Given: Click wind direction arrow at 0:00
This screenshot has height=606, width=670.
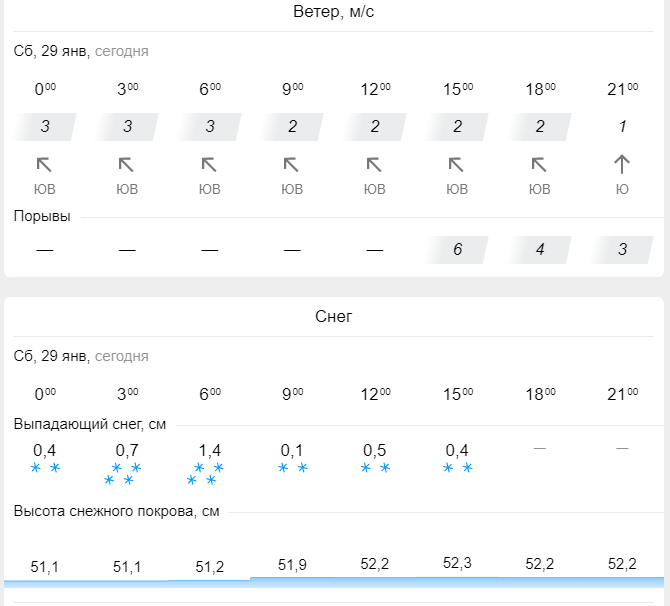Looking at the screenshot, I should [44, 165].
